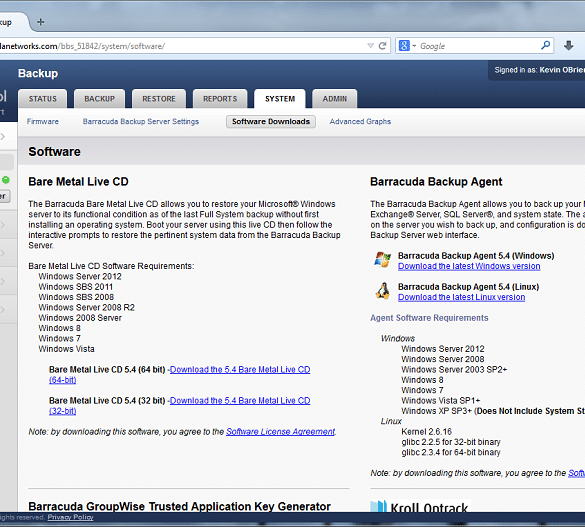The height and width of the screenshot is (527, 585).
Task: Click the Signed in as Kevin OBrien label
Action: [539, 70]
